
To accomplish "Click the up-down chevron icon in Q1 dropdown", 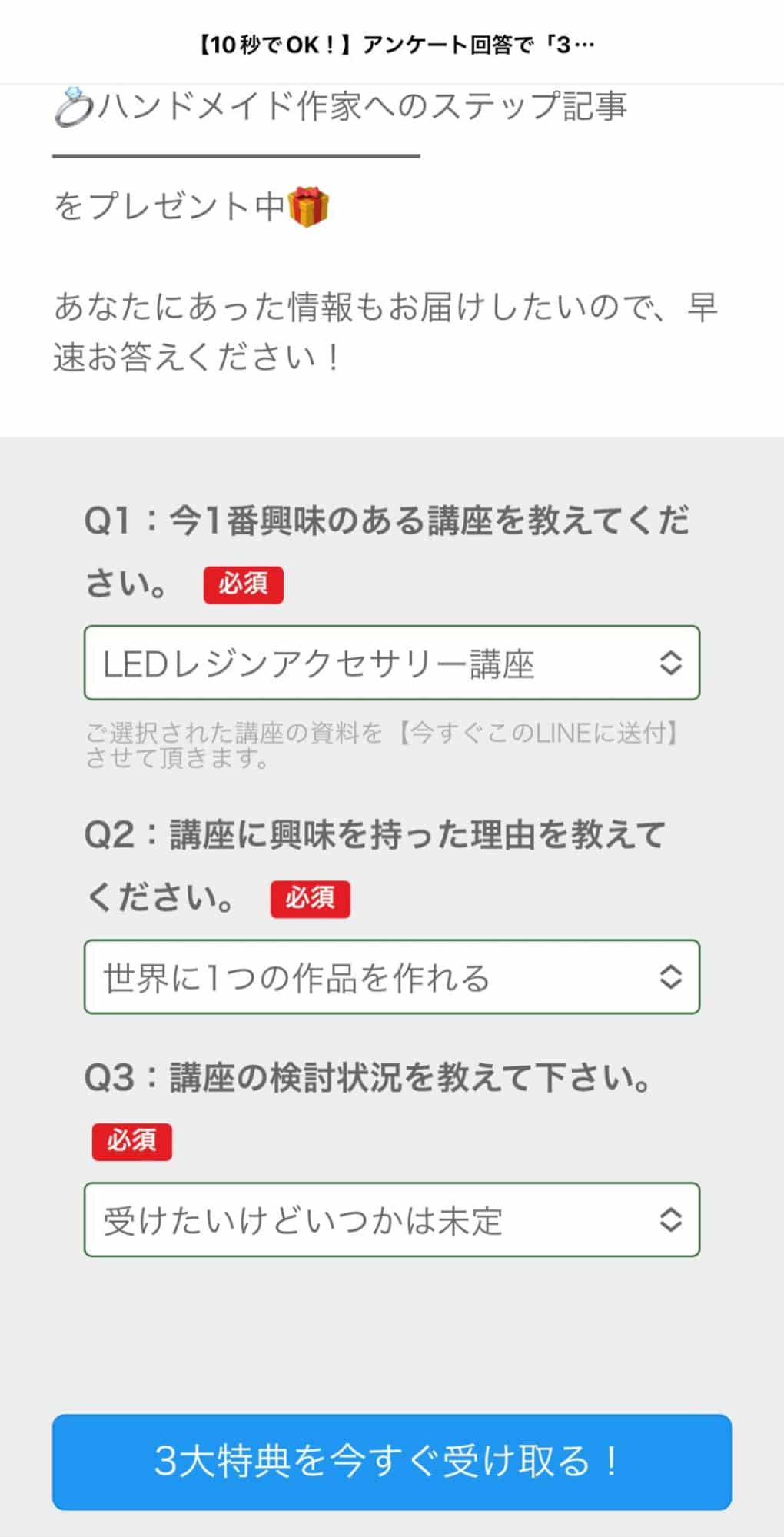I will (x=672, y=663).
